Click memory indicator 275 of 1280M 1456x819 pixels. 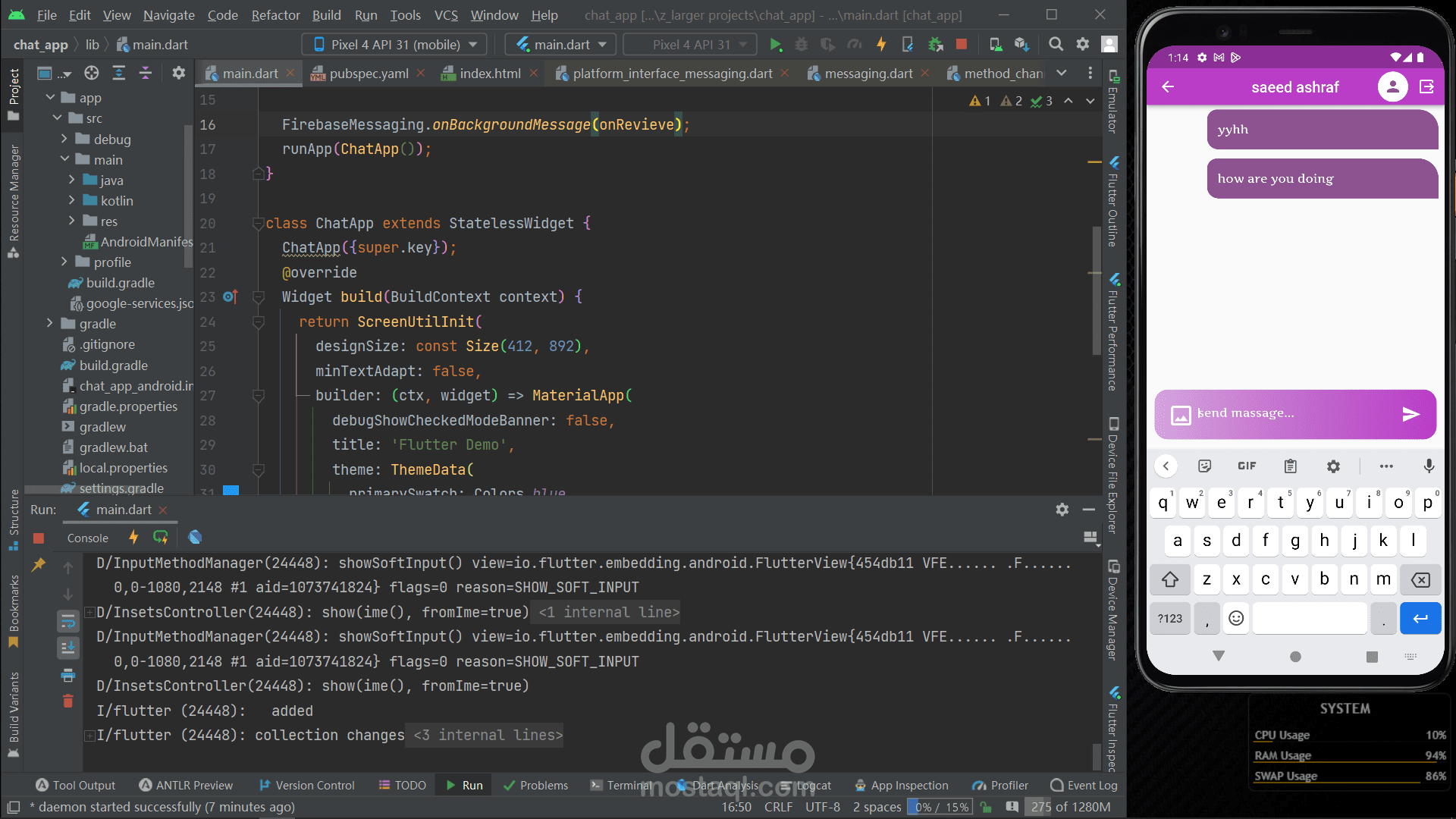(x=1070, y=807)
